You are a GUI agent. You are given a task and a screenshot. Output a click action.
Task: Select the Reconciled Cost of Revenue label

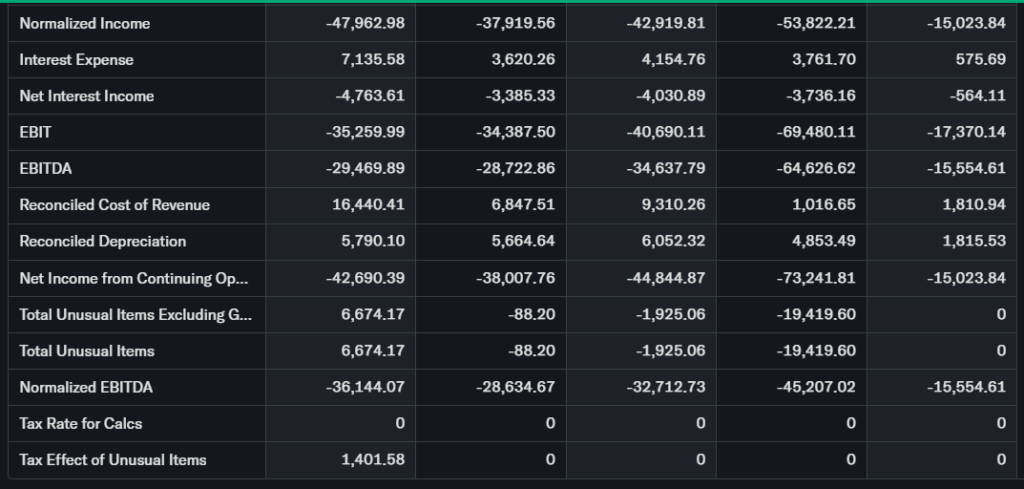coord(114,205)
